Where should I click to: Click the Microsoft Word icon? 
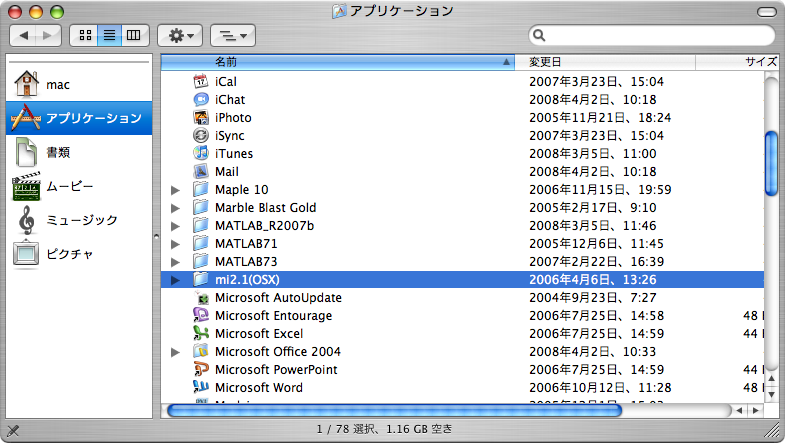click(201, 387)
